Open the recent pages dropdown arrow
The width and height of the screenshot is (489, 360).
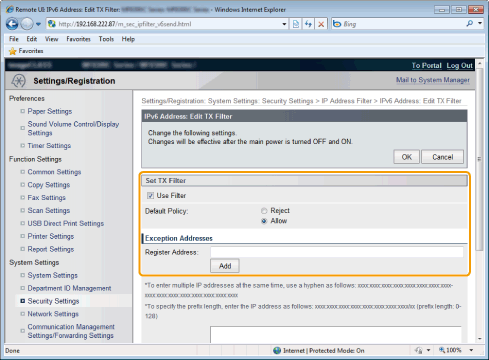coord(38,24)
